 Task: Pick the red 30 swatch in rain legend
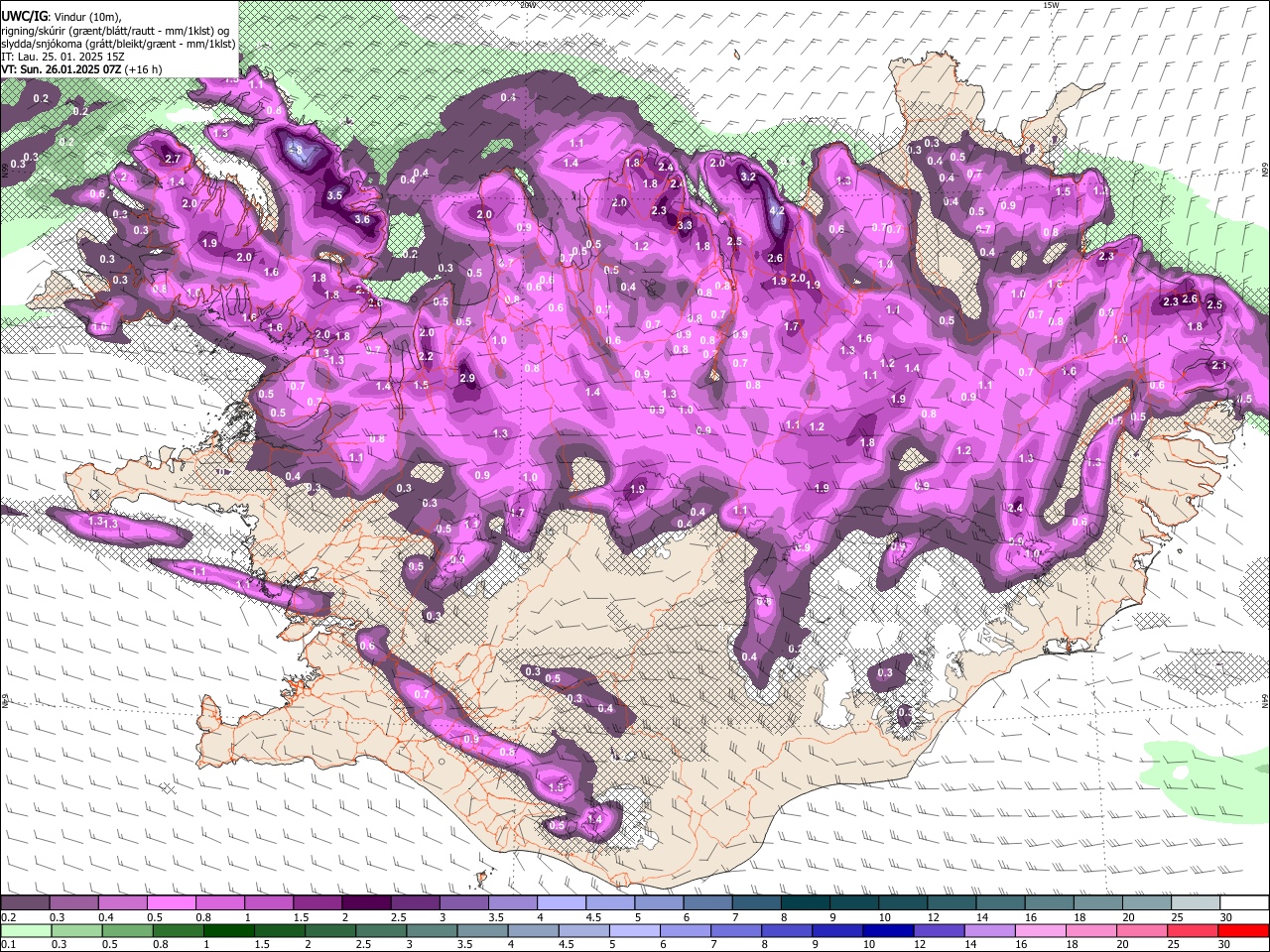point(1244,930)
